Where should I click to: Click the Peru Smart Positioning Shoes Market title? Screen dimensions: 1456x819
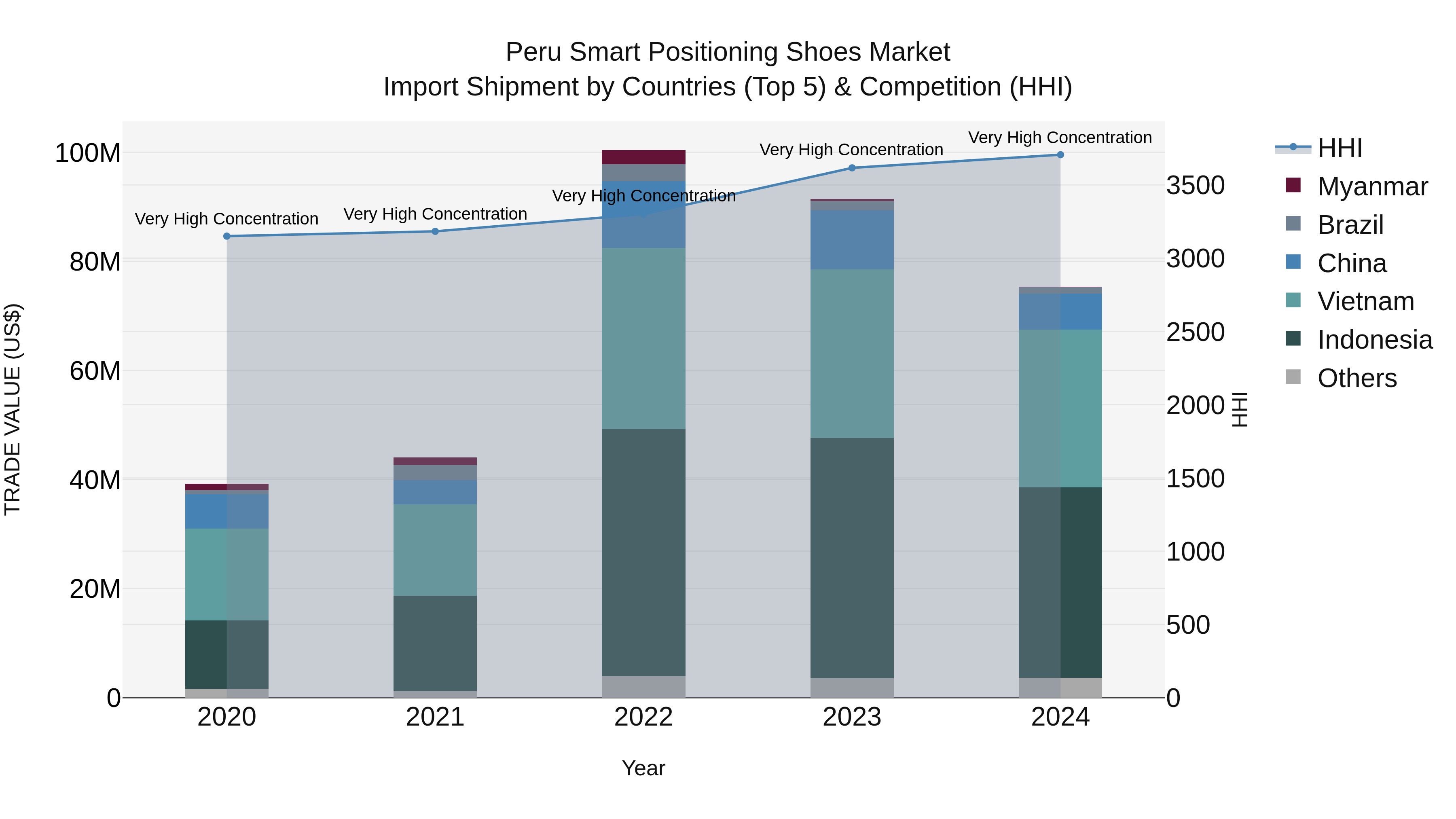click(728, 52)
